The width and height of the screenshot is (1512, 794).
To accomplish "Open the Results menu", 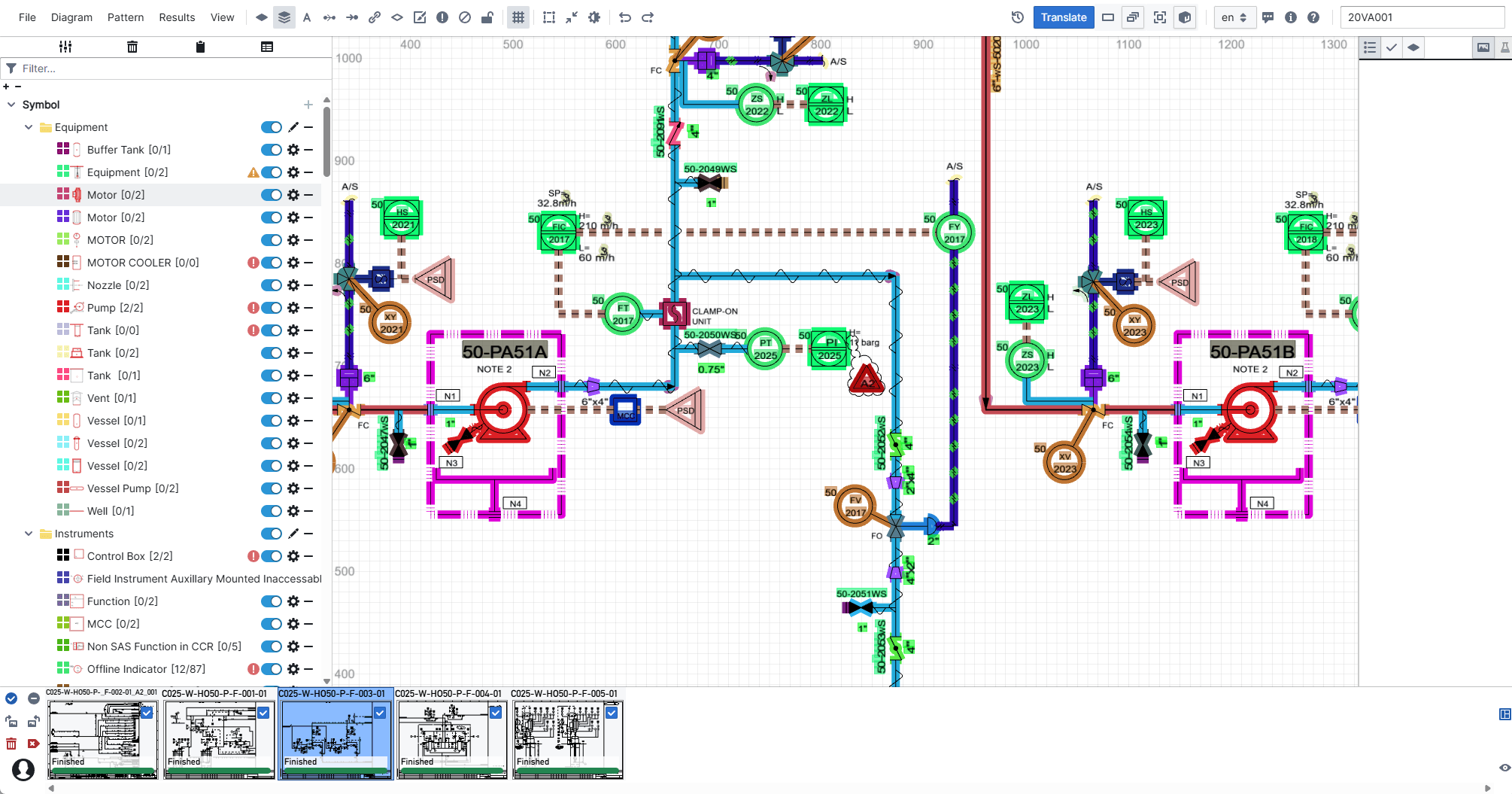I will click(176, 17).
